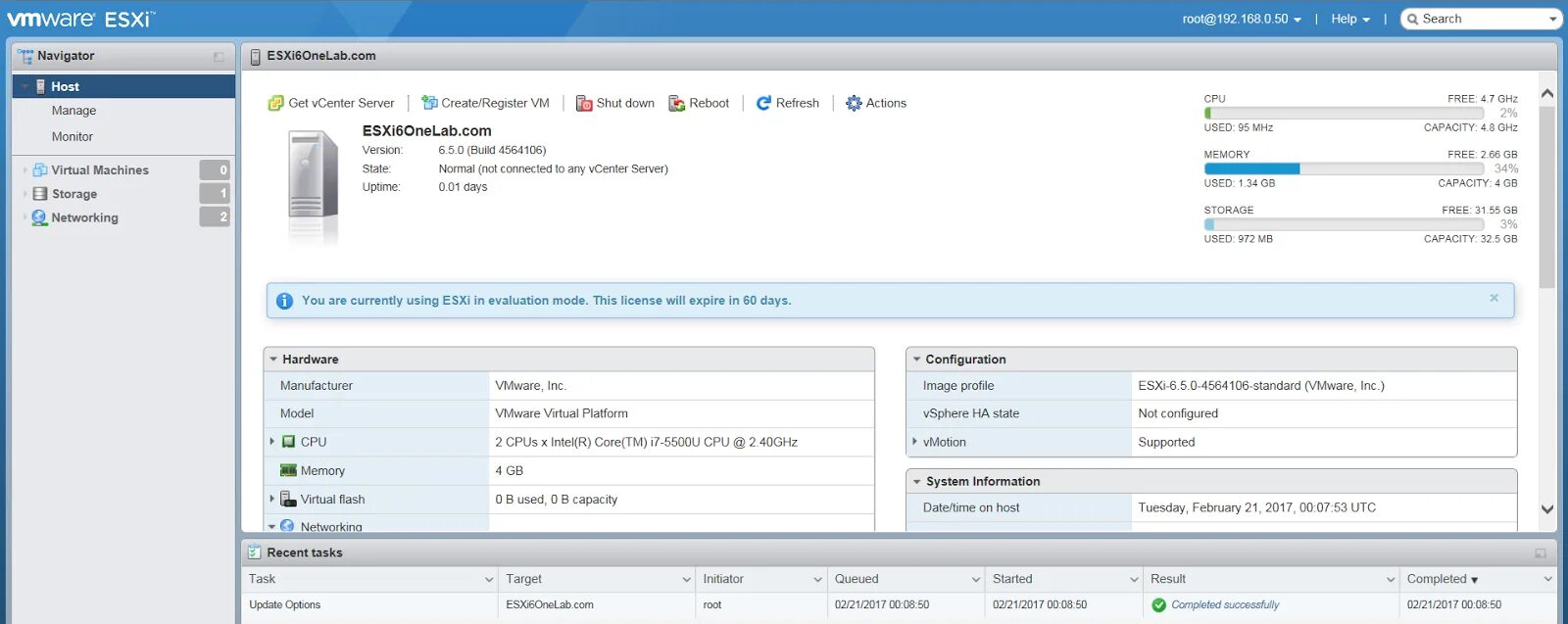Expand the Virtual flash row
The image size is (1568, 624).
tap(272, 499)
